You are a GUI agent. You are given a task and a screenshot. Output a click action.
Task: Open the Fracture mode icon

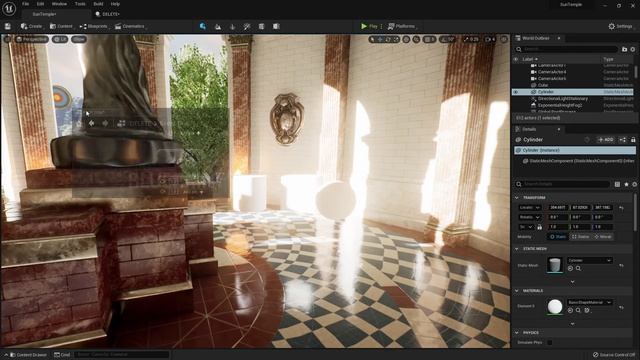(261, 27)
